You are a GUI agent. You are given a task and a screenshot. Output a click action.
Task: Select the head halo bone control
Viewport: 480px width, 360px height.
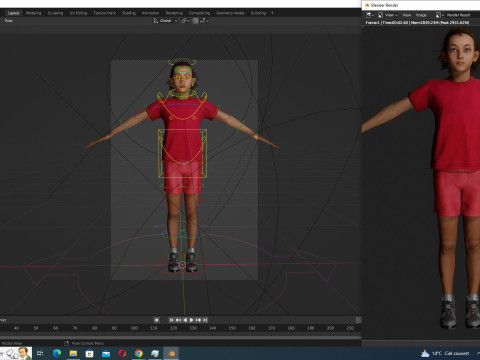click(182, 62)
